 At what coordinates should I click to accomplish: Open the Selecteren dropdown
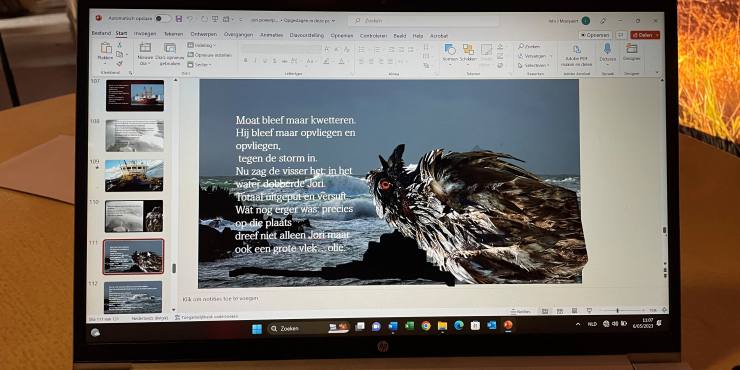coord(534,65)
